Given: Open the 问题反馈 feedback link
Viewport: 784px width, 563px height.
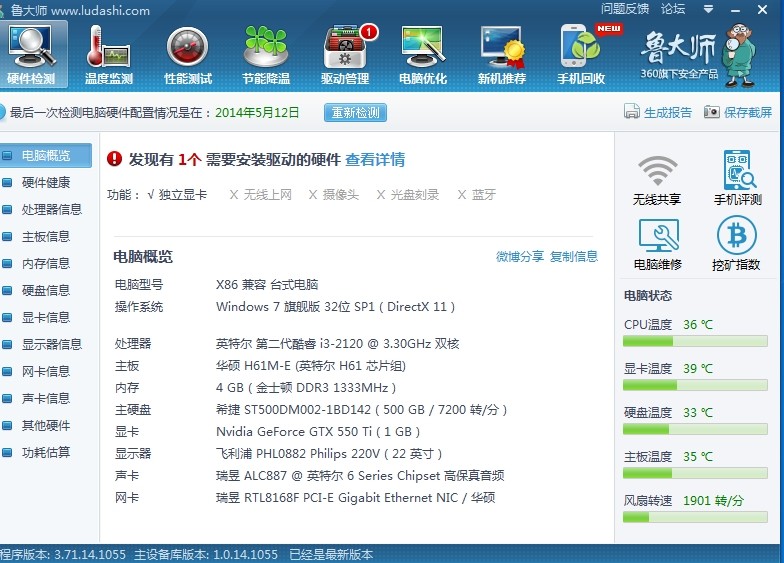Looking at the screenshot, I should tap(624, 9).
